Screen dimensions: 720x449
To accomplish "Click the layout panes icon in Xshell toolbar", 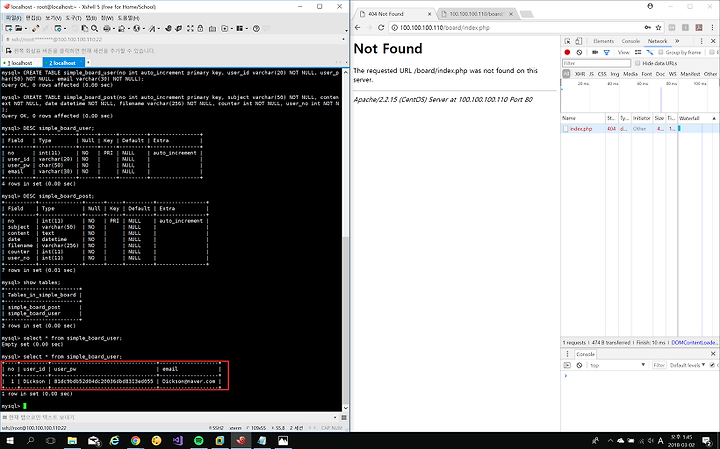I will click(x=239, y=28).
